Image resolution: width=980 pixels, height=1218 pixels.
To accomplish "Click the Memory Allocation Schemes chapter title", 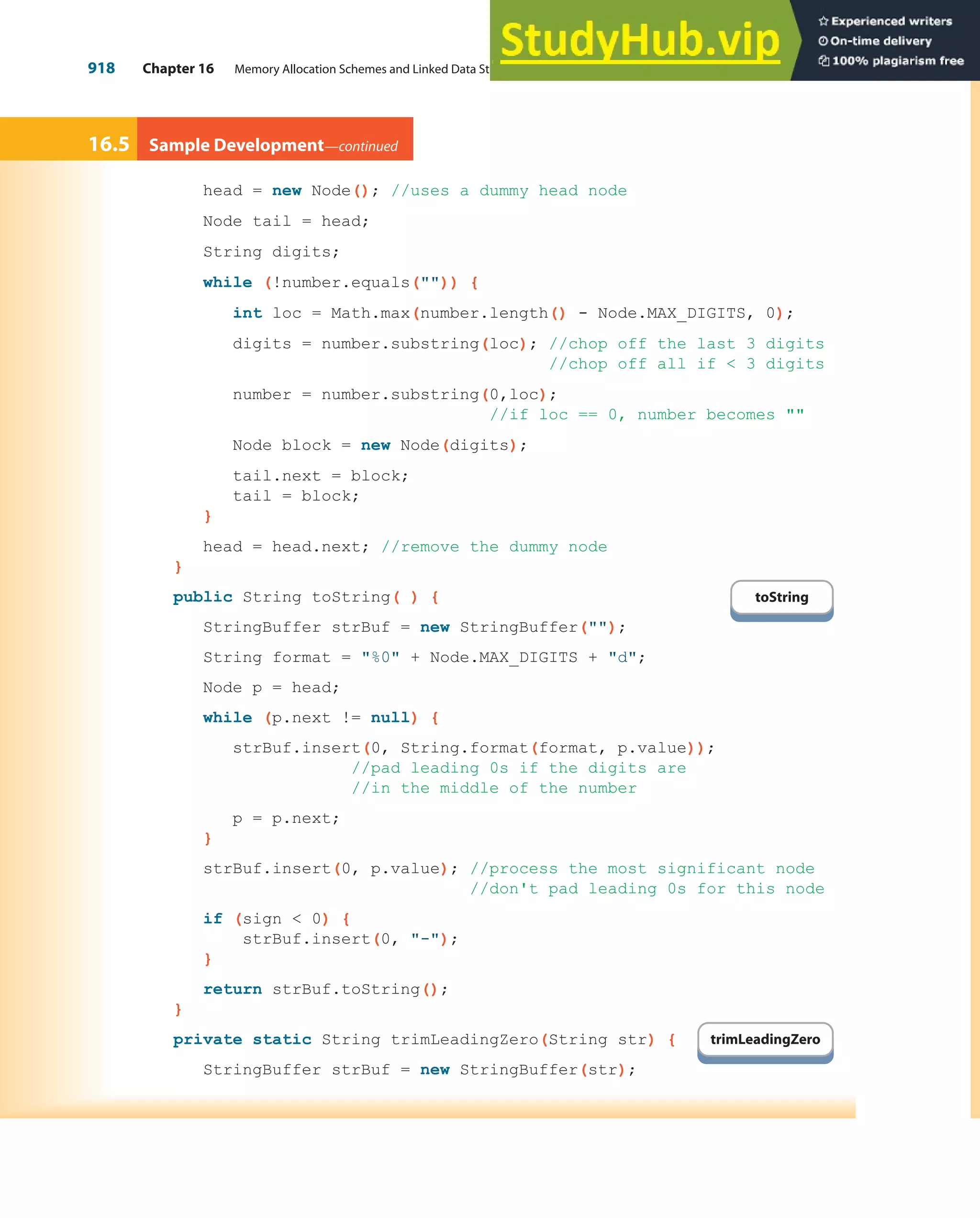I will [361, 69].
